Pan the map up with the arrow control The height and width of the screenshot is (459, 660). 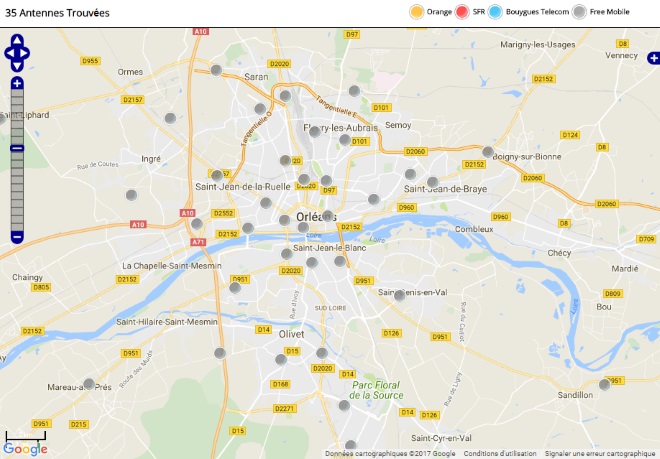pyautogui.click(x=17, y=40)
